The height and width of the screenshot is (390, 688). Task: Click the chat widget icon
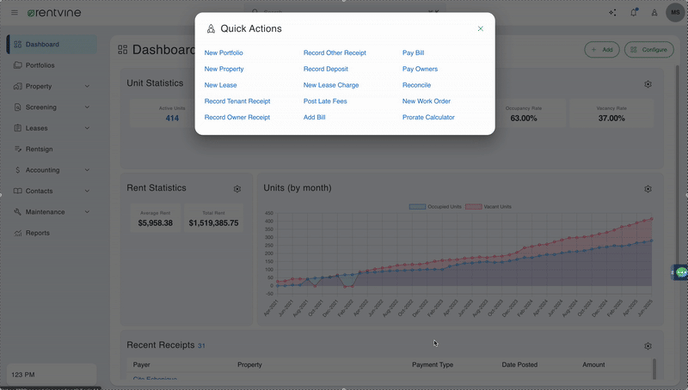[x=681, y=272]
